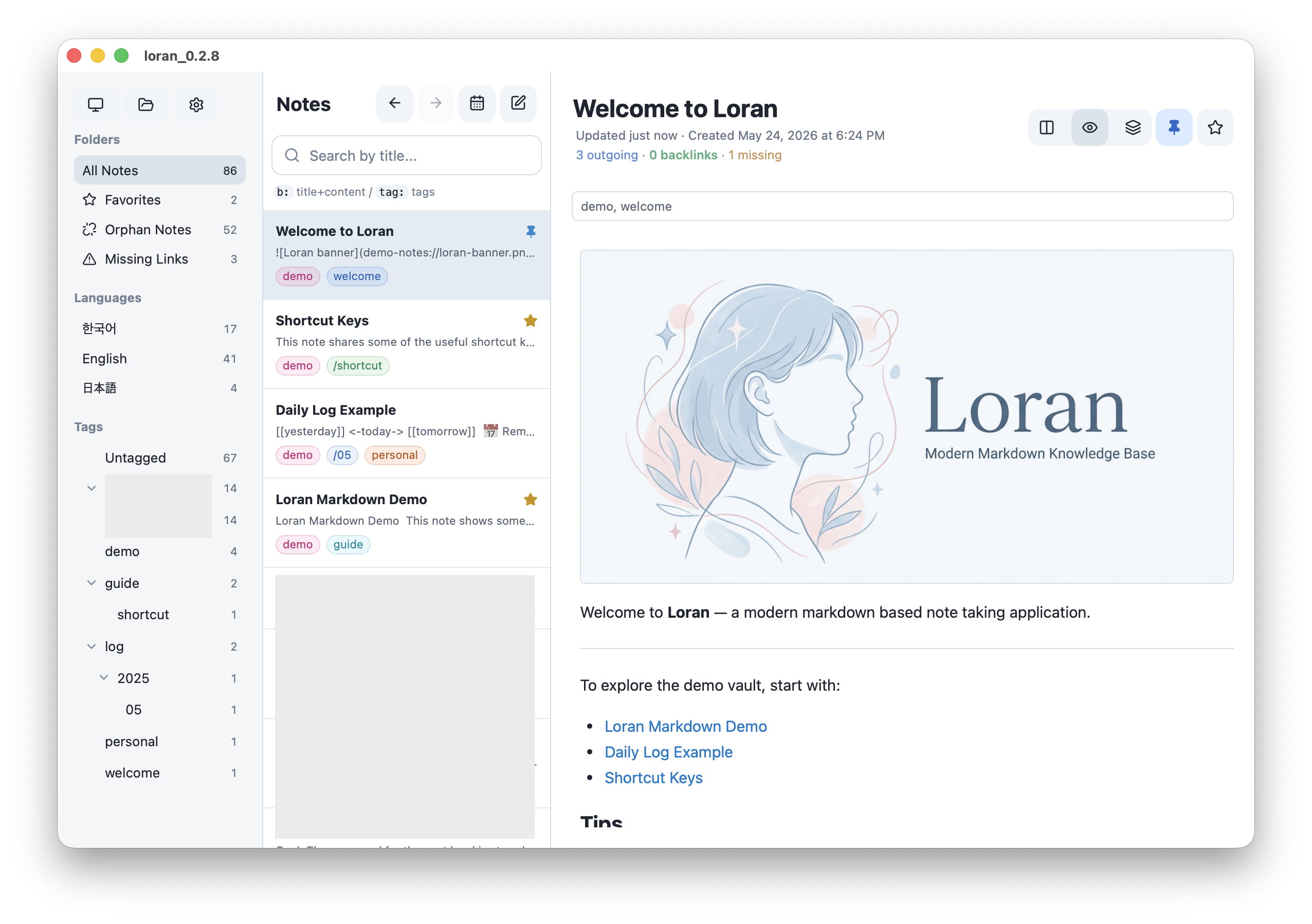The width and height of the screenshot is (1312, 924).
Task: Open settings gear icon
Action: click(196, 104)
